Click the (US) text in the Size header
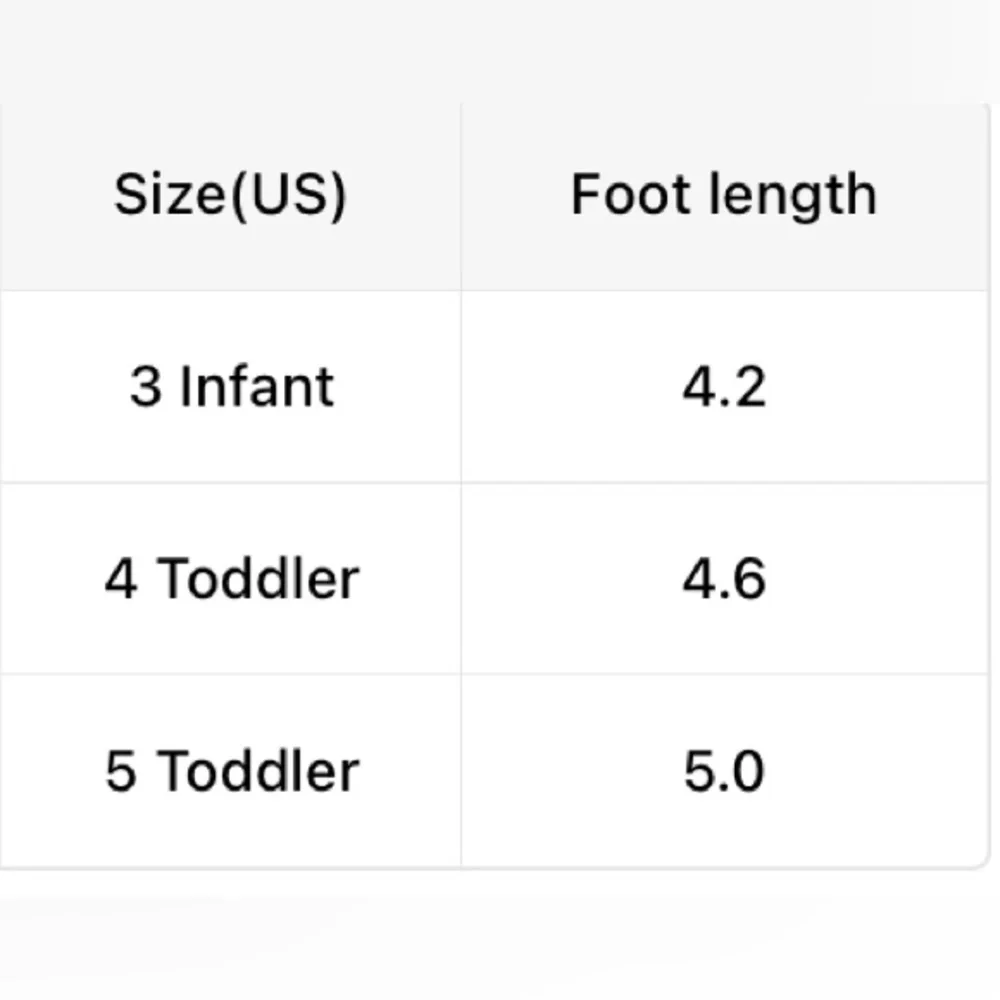The image size is (1000, 1000). (289, 196)
